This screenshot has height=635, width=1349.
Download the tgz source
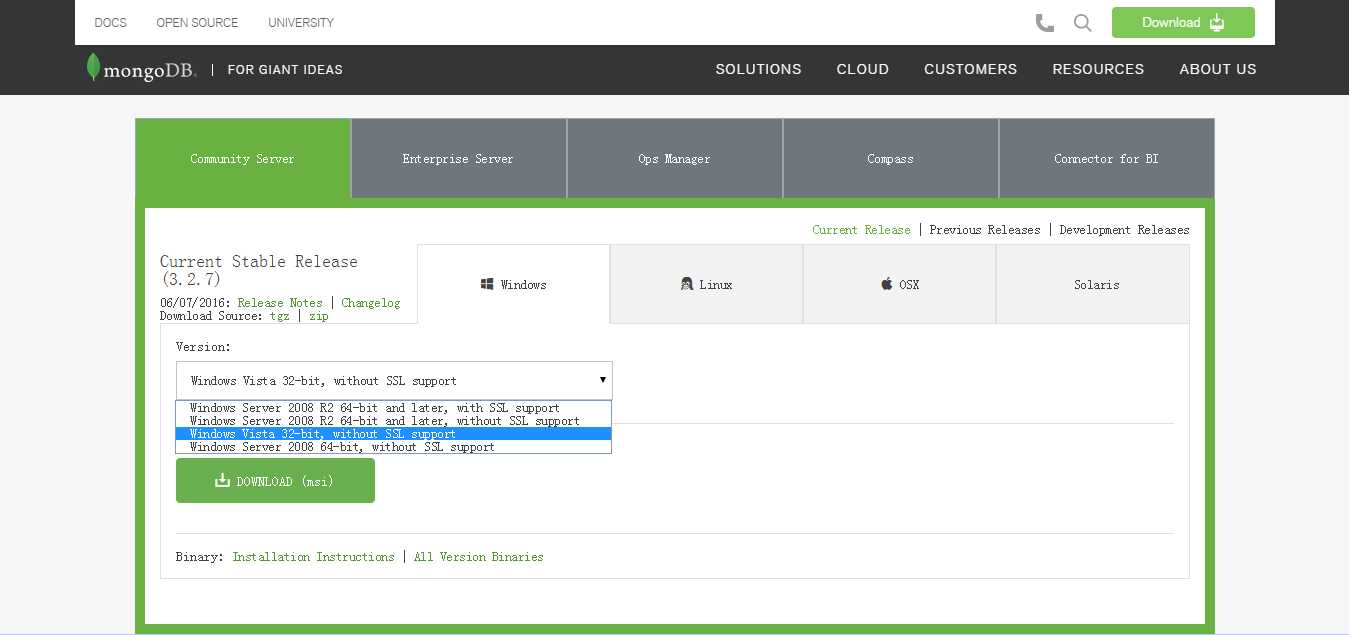[x=279, y=316]
